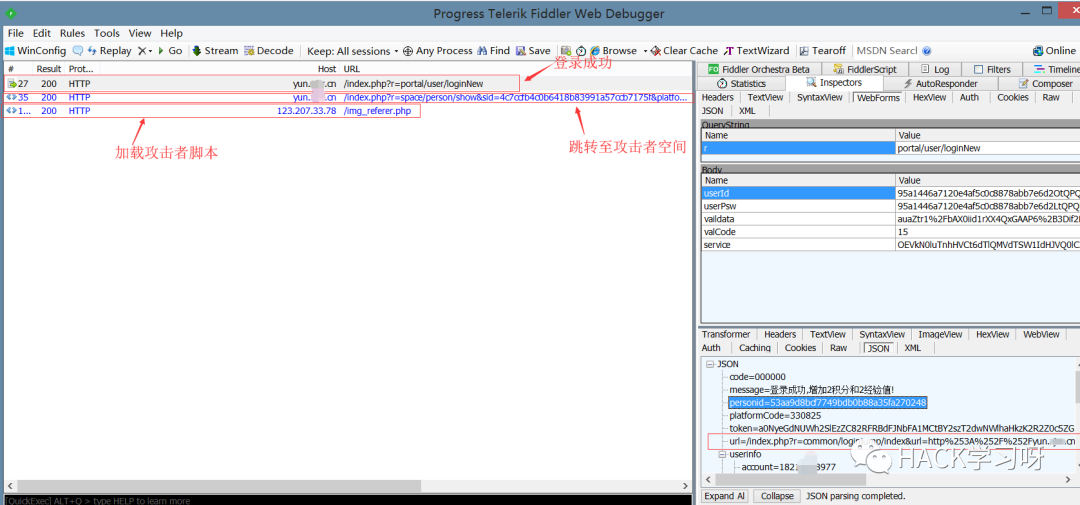This screenshot has height=505, width=1080.
Task: Click the comment speech bubble icon
Action: click(78, 51)
